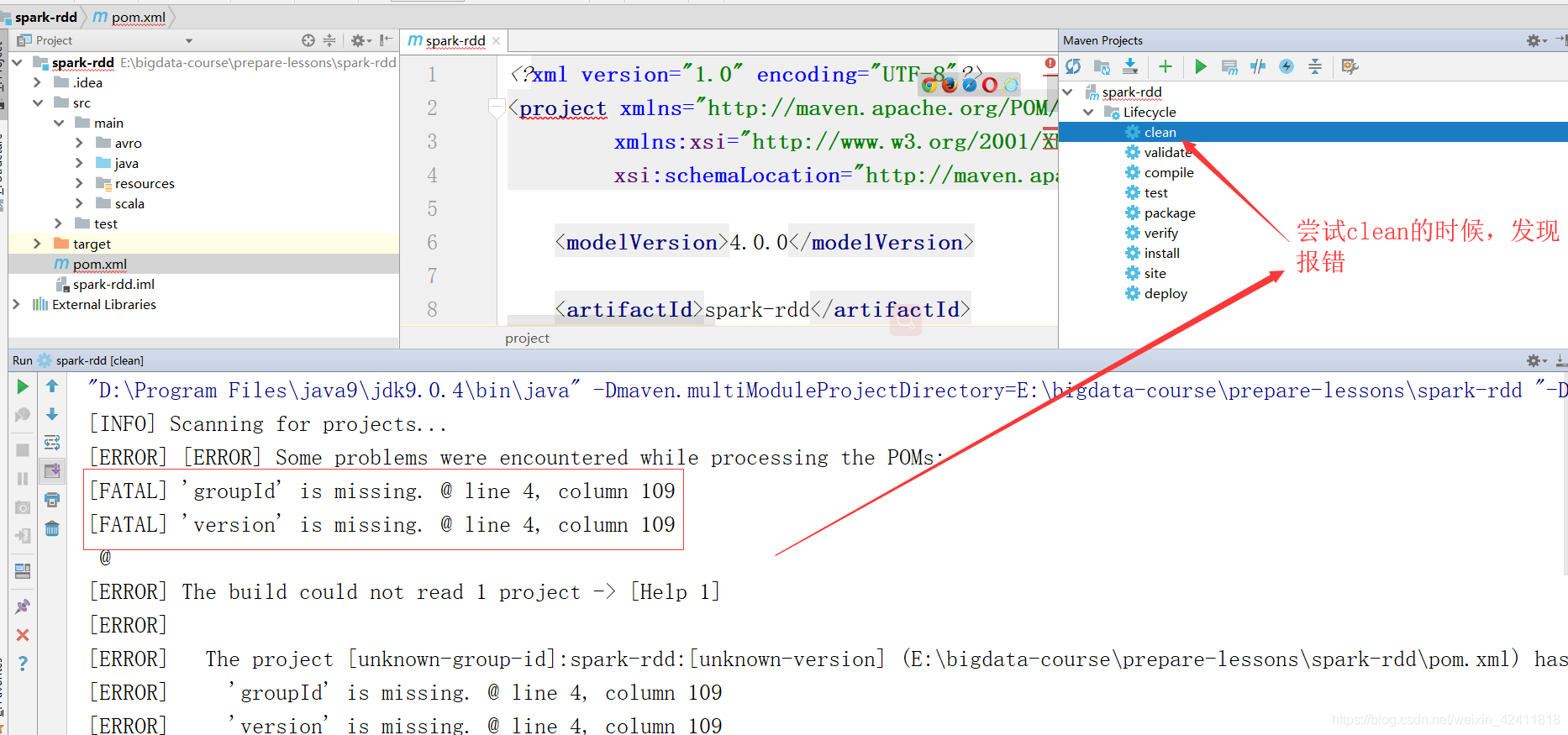1568x735 pixels.
Task: Open in Chrome browser icon
Action: (x=929, y=84)
